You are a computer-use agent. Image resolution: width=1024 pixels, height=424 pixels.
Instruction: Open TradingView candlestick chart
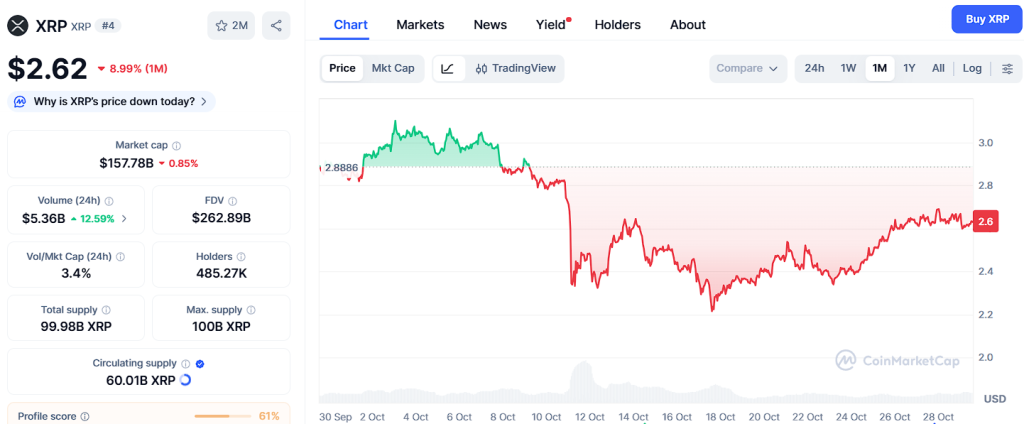click(x=515, y=69)
